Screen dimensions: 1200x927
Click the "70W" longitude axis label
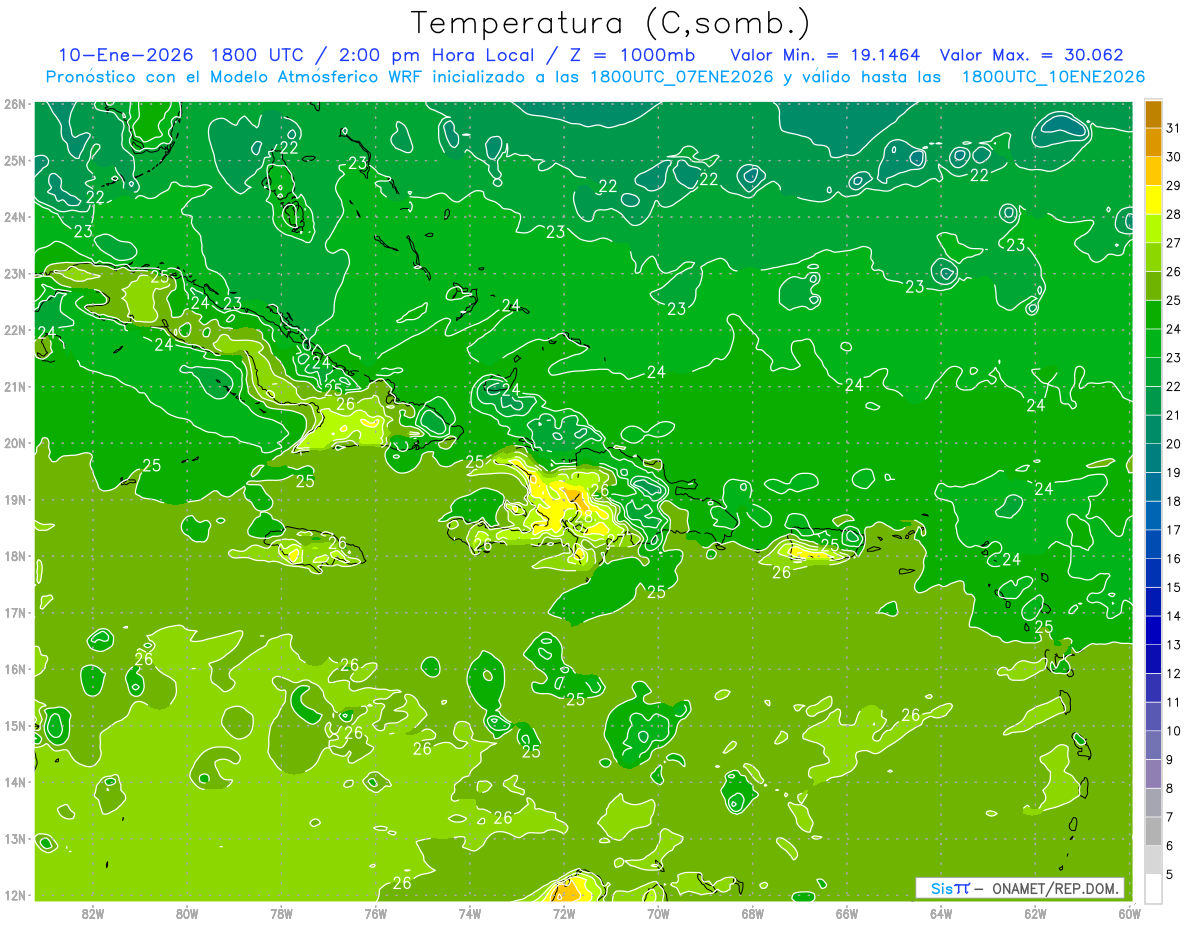(x=658, y=912)
